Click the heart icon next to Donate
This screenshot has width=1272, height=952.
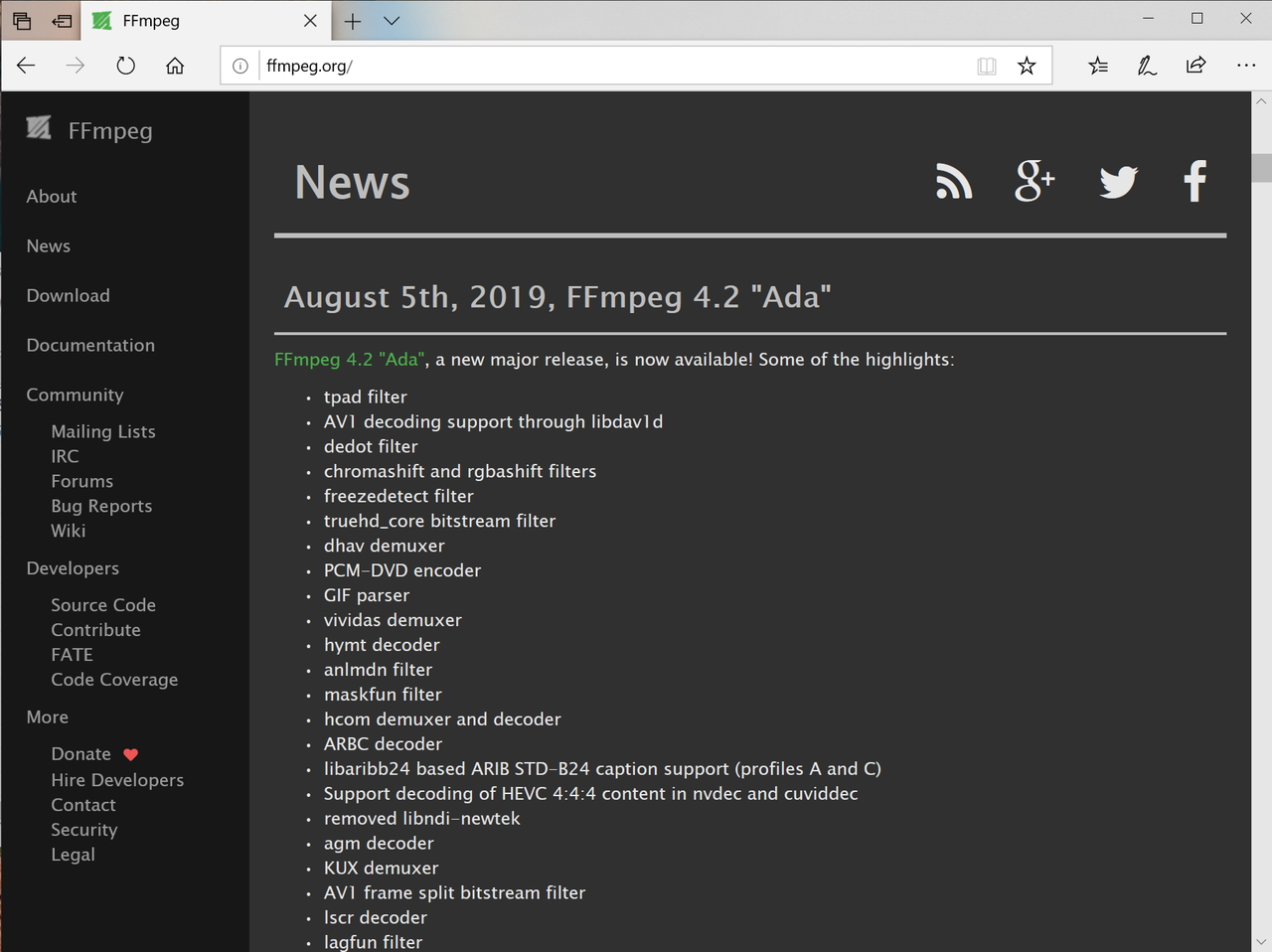pyautogui.click(x=130, y=754)
